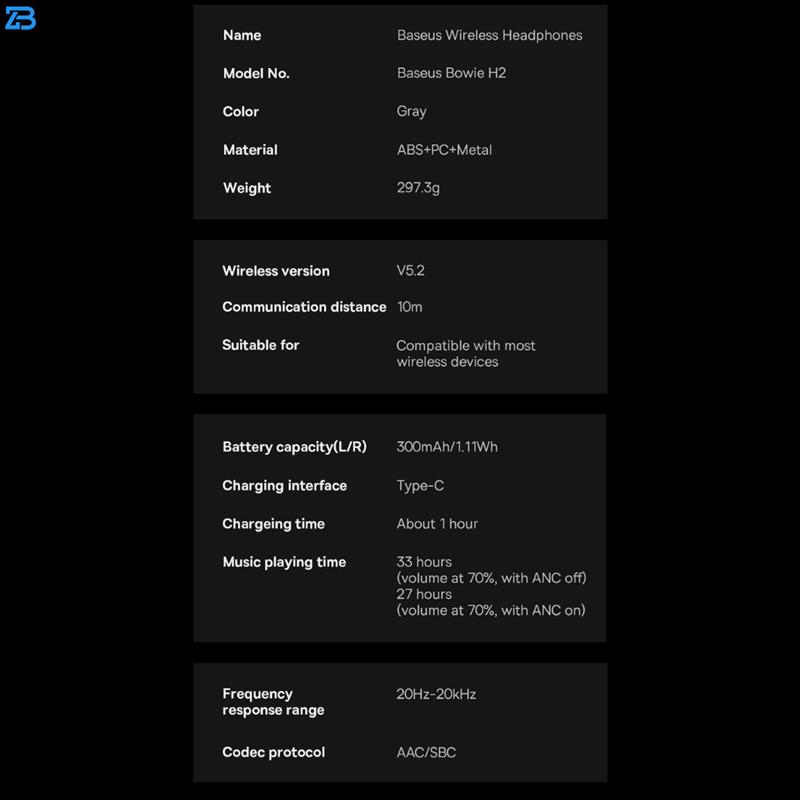This screenshot has height=800, width=800.
Task: Click the 'Gray' color value
Action: point(411,111)
